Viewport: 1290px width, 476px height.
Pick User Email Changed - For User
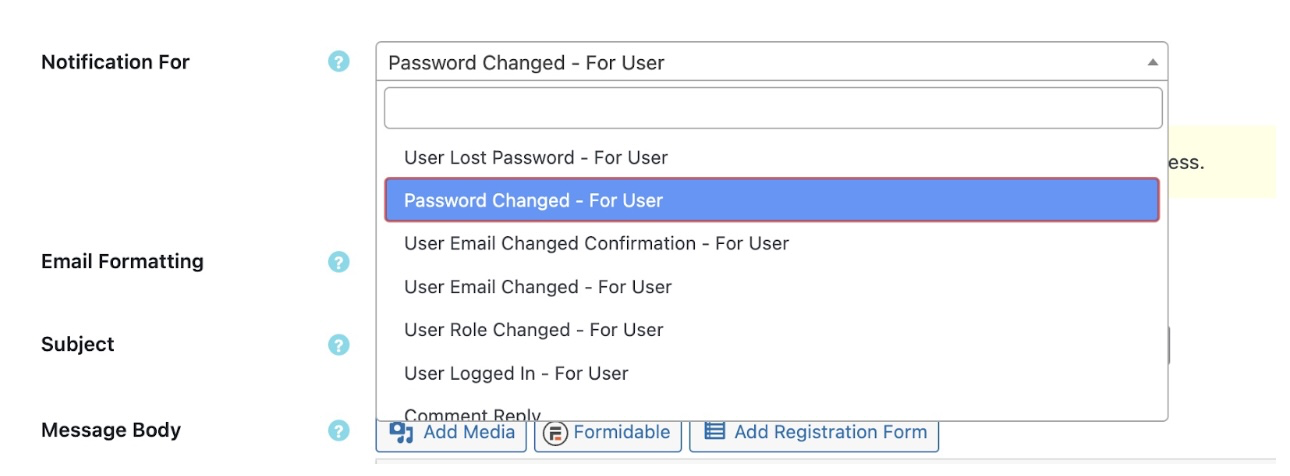tap(538, 287)
